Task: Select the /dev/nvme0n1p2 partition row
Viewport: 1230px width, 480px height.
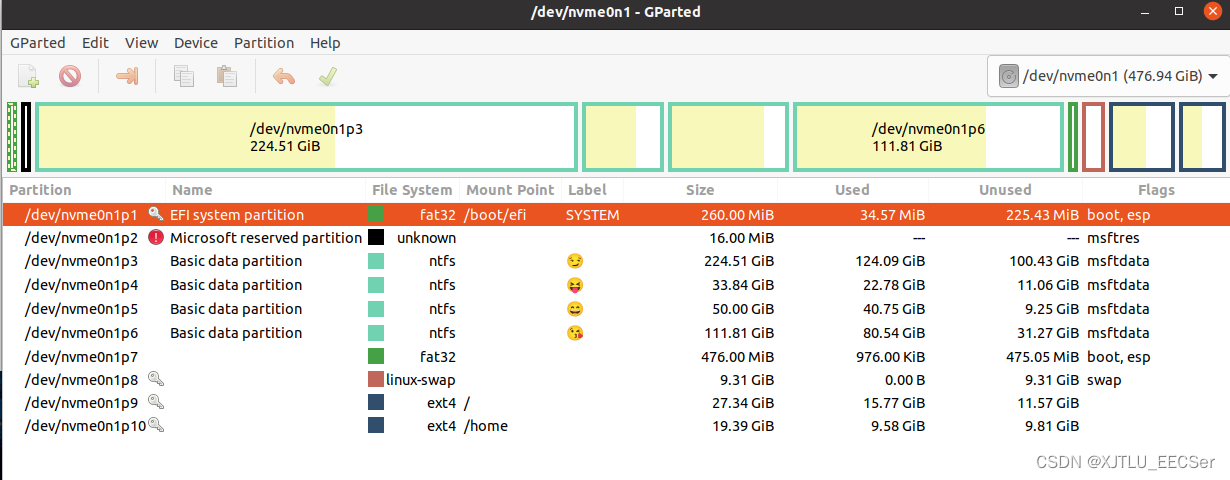Action: click(615, 238)
